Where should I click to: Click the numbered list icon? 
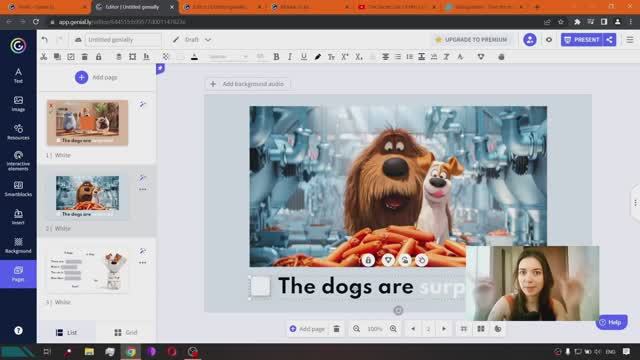409,57
